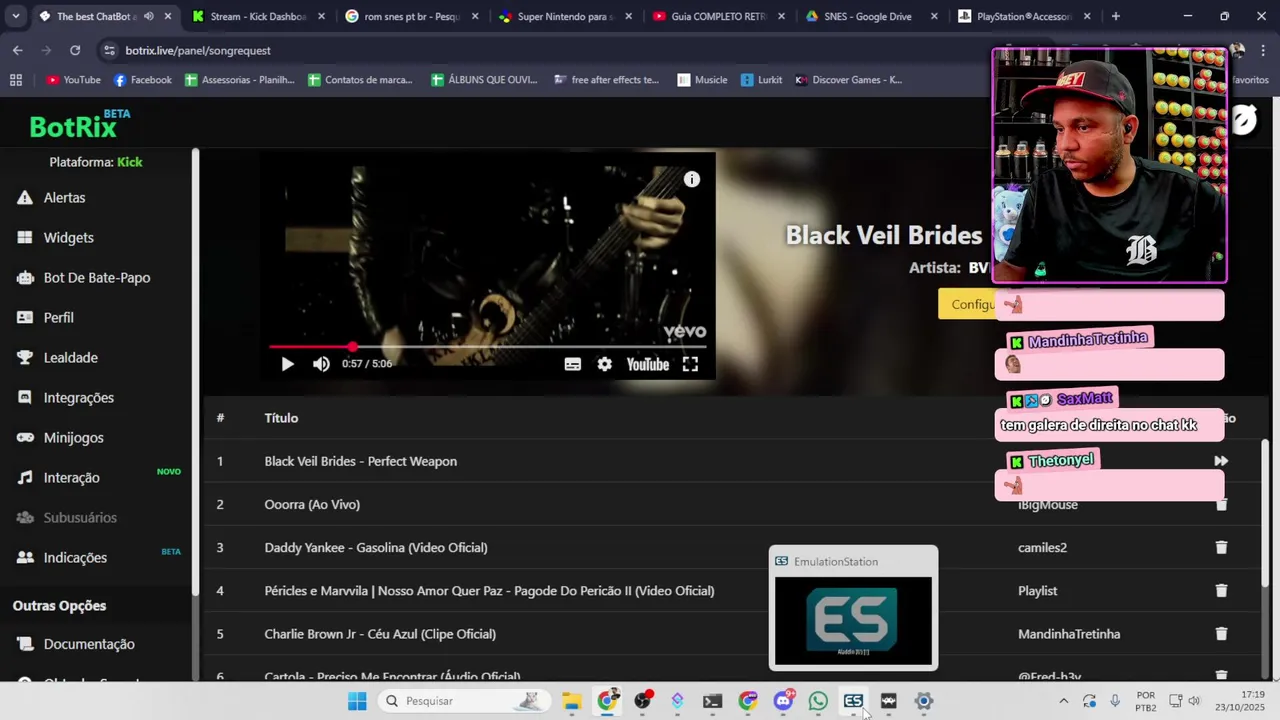Open a new browser tab
The width and height of the screenshot is (1280, 720).
(x=1115, y=16)
